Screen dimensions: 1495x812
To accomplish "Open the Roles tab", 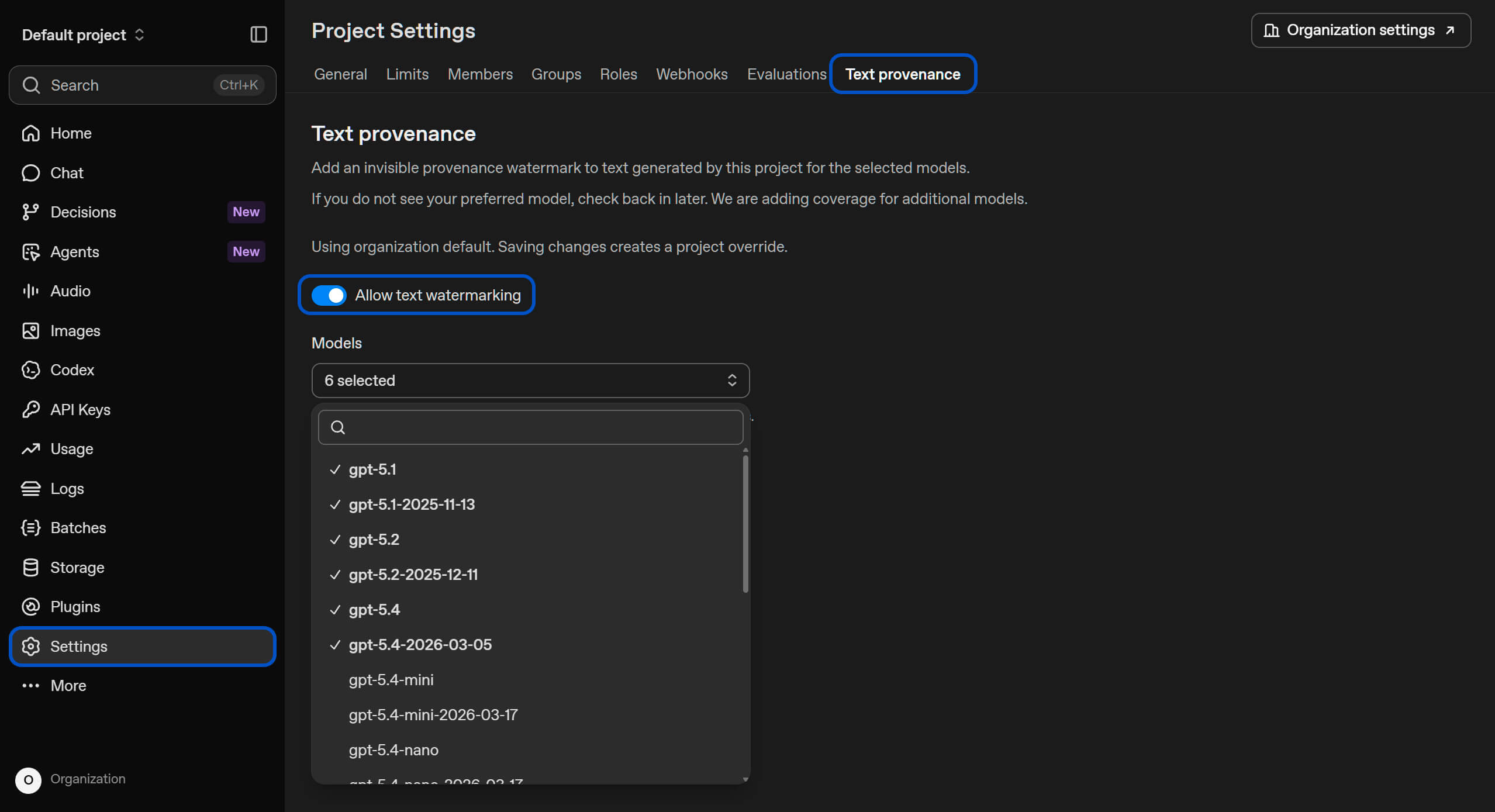I will [x=618, y=74].
